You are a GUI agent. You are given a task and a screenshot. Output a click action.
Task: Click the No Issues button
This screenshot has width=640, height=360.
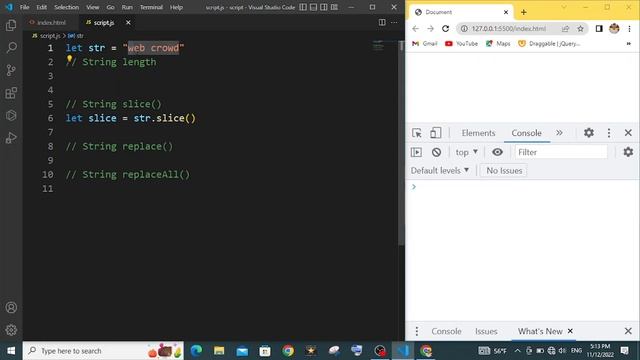tap(504, 170)
